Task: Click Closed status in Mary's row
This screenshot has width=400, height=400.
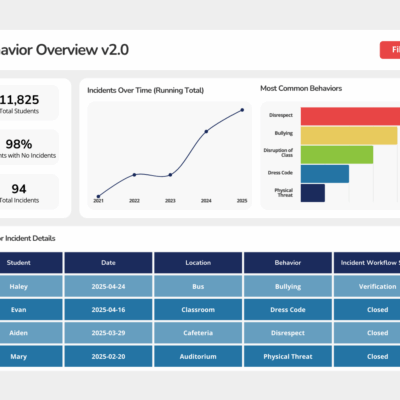Action: tap(367, 356)
